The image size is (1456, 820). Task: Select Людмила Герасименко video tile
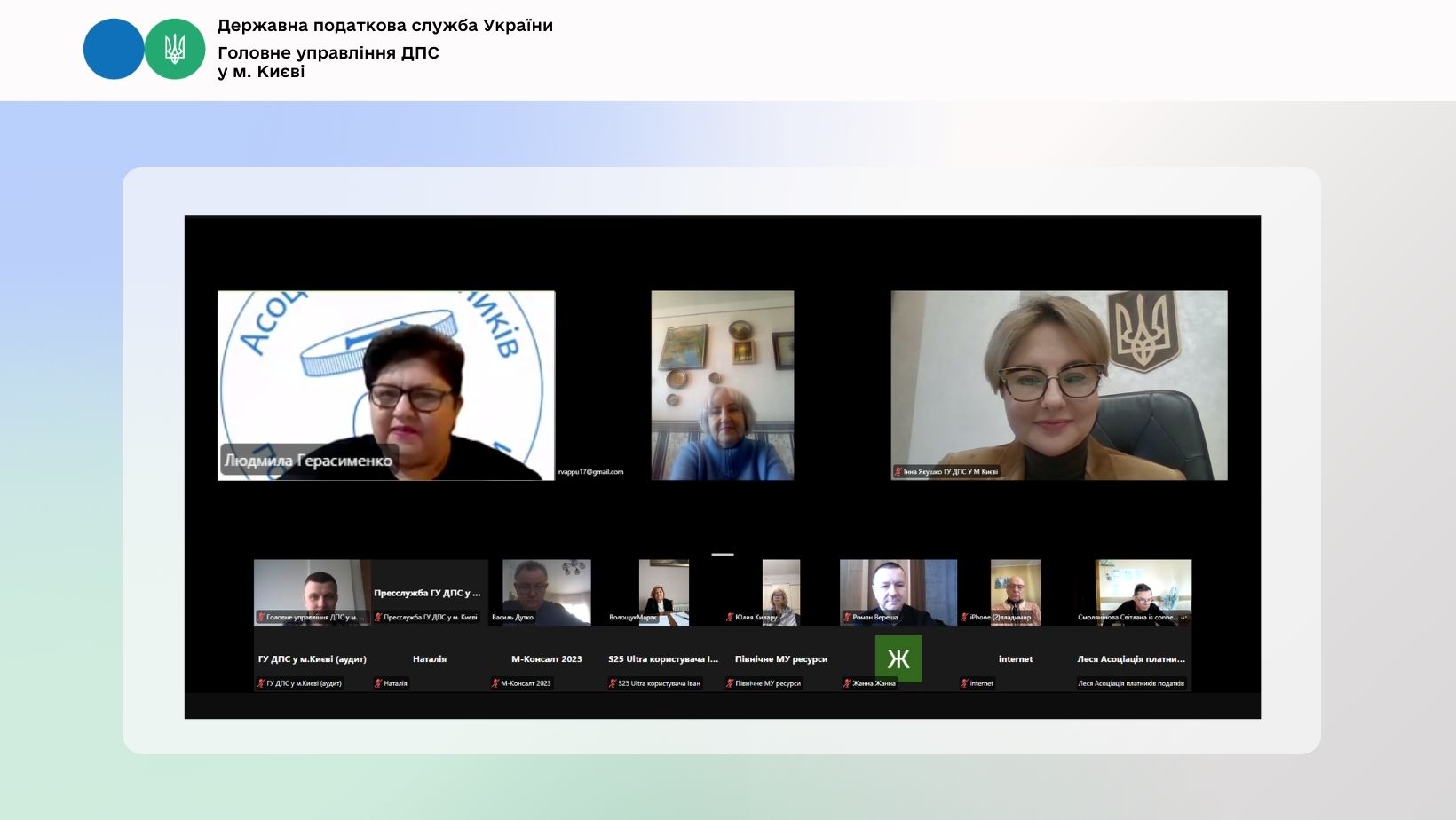385,385
